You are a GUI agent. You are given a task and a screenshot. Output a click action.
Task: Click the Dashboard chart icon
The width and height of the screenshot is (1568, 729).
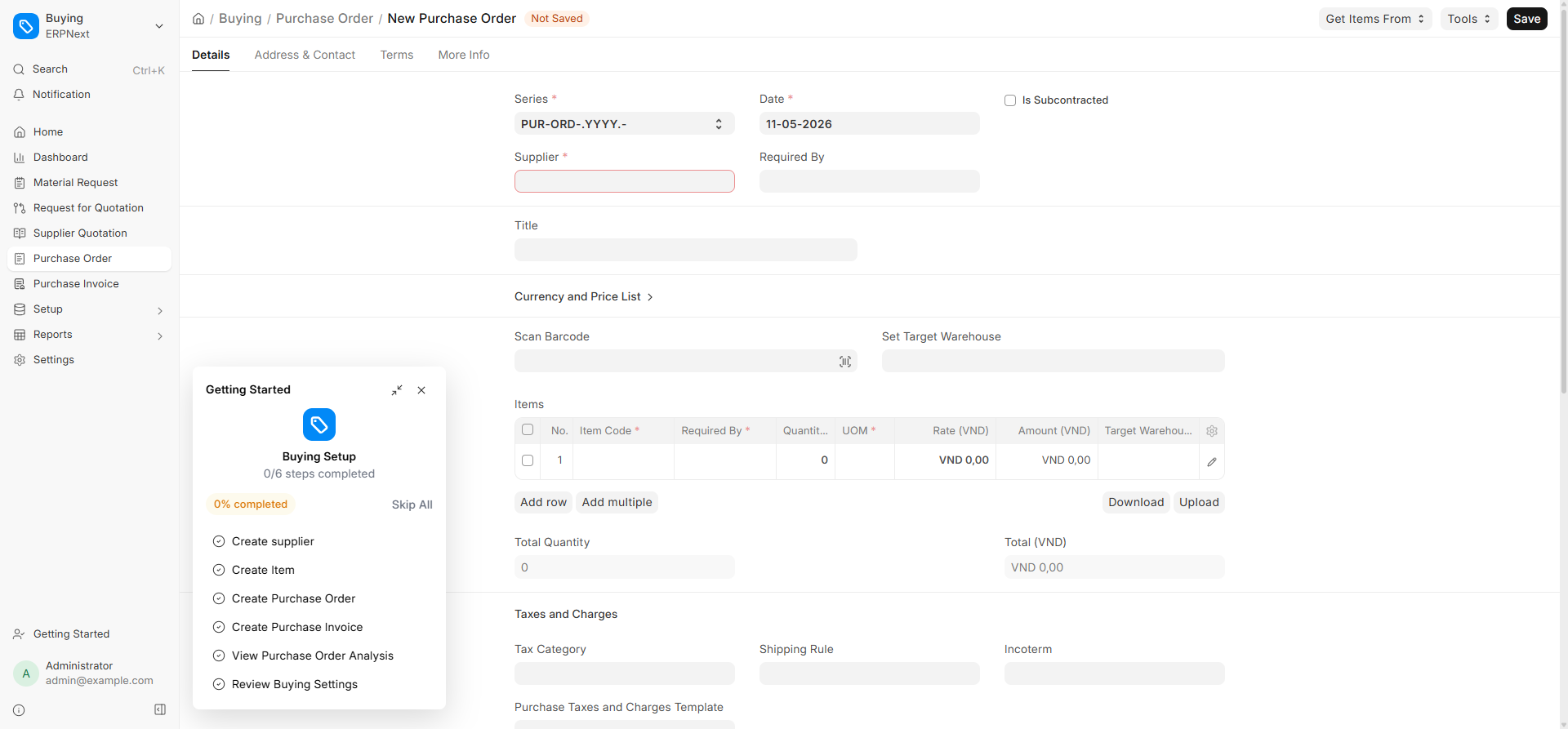(x=20, y=158)
